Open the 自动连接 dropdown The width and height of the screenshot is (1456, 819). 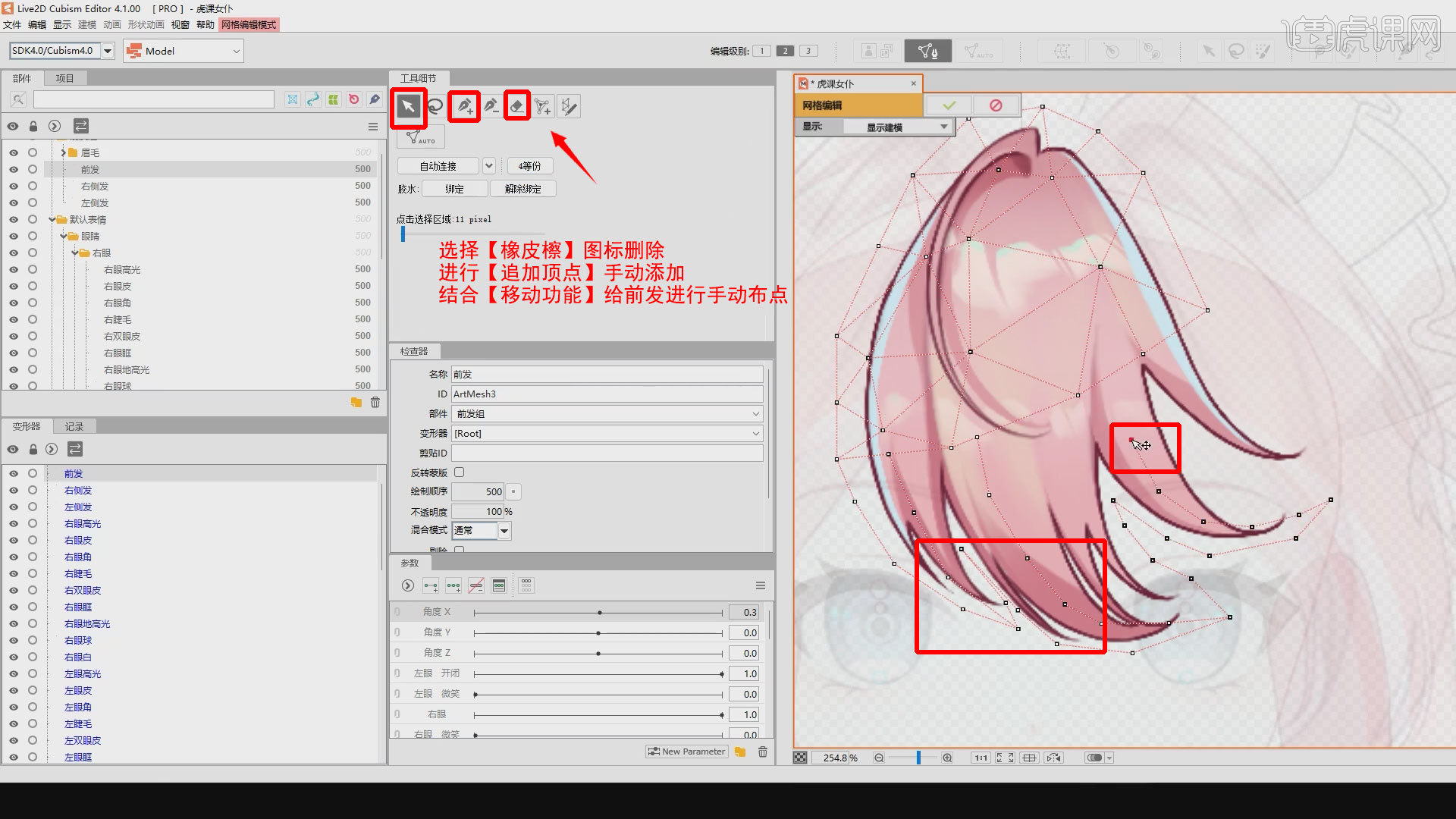[x=489, y=165]
